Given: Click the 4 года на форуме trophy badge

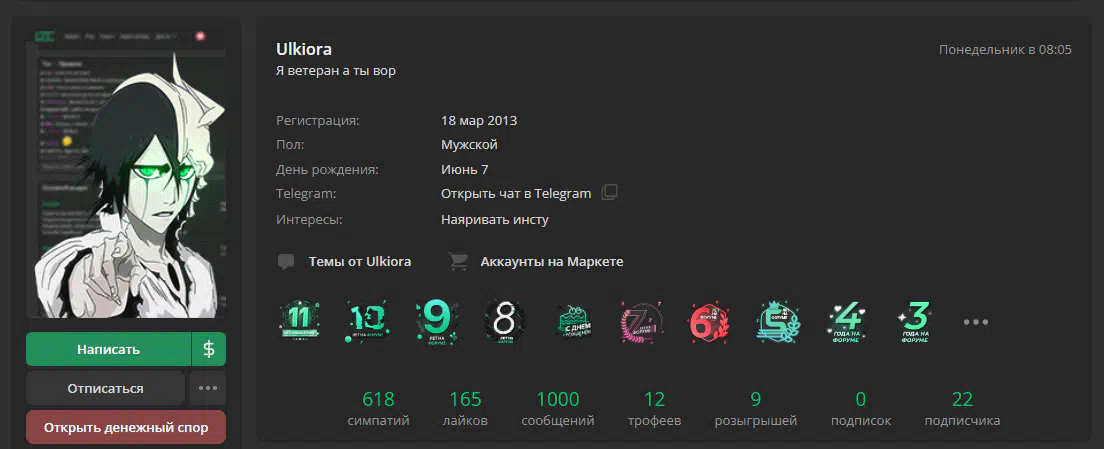Looking at the screenshot, I should coord(846,322).
